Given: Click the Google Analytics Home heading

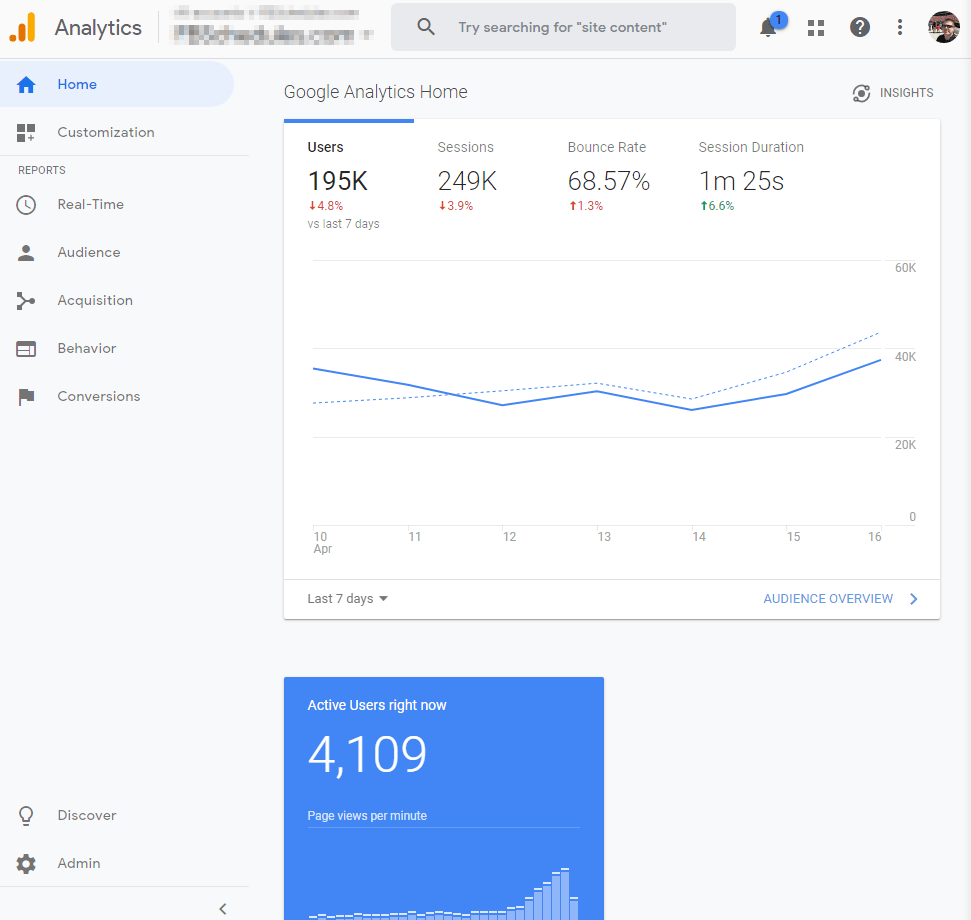Looking at the screenshot, I should (x=375, y=92).
